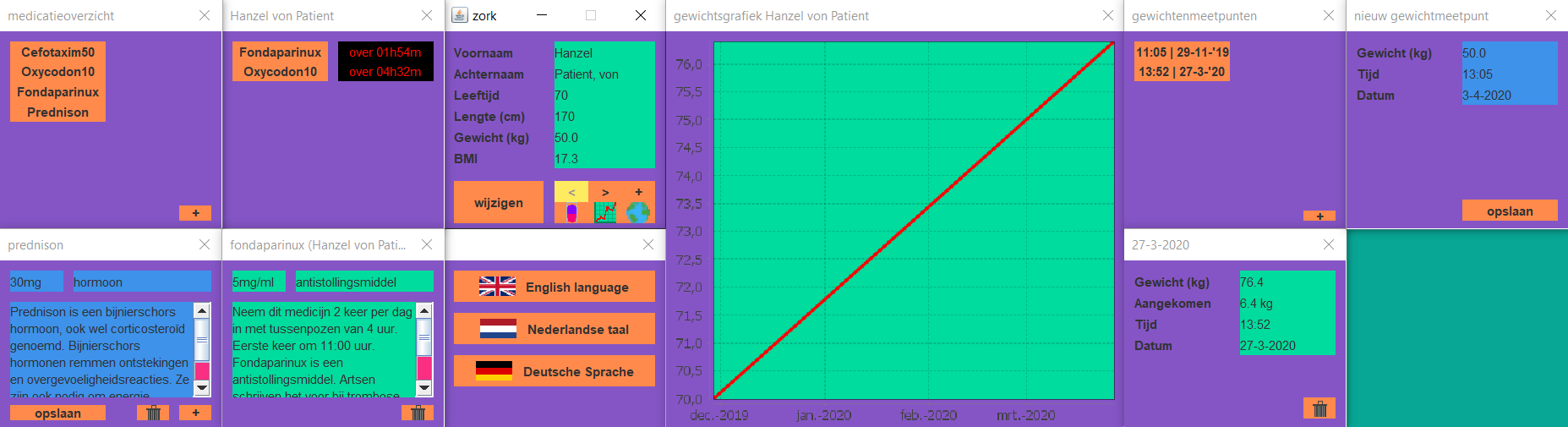Close the 27-3-2020 window
Viewport: 1568px width, 427px height.
click(1329, 244)
